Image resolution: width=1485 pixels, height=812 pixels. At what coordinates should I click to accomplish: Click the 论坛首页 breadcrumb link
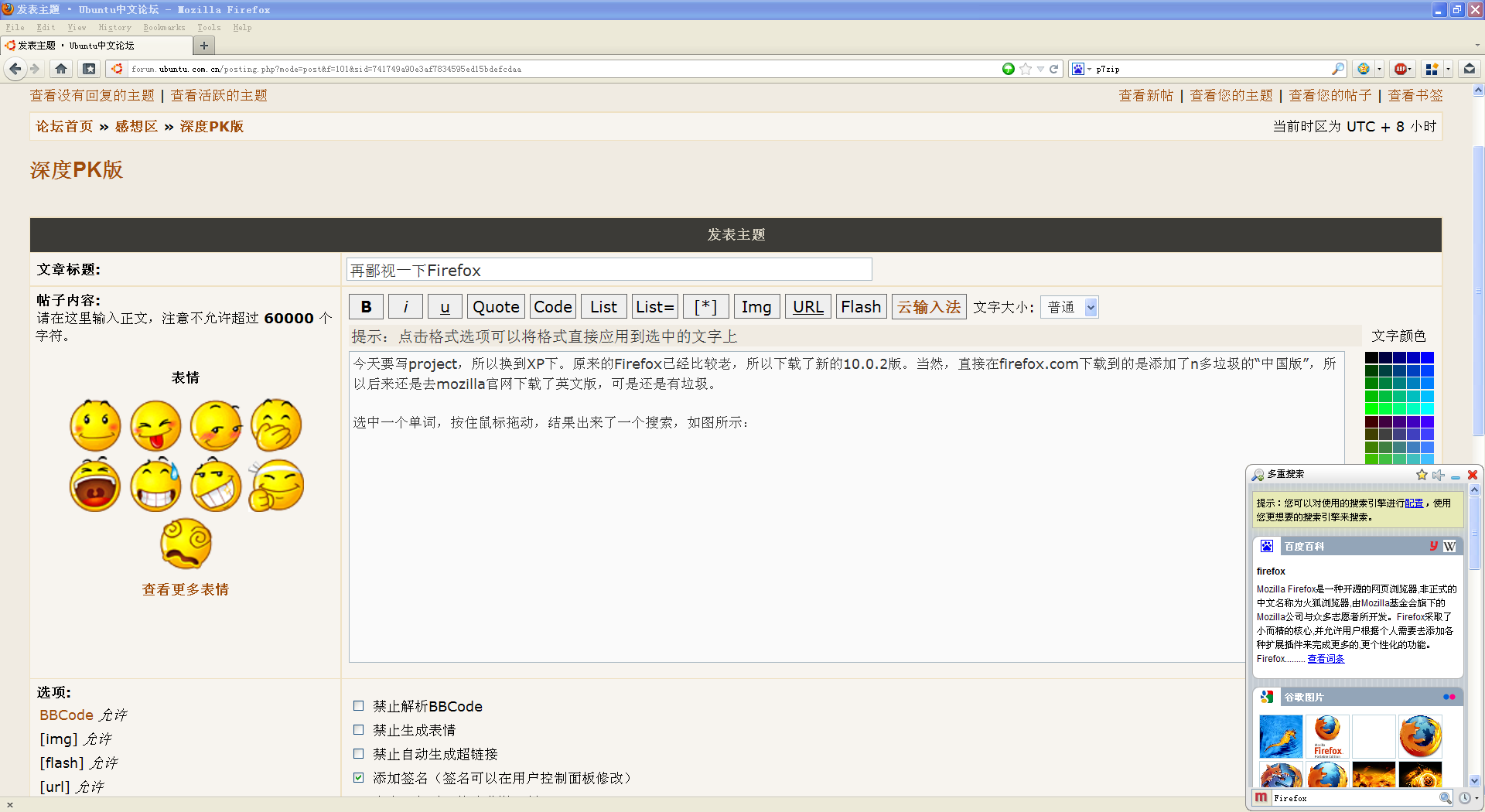(x=64, y=126)
